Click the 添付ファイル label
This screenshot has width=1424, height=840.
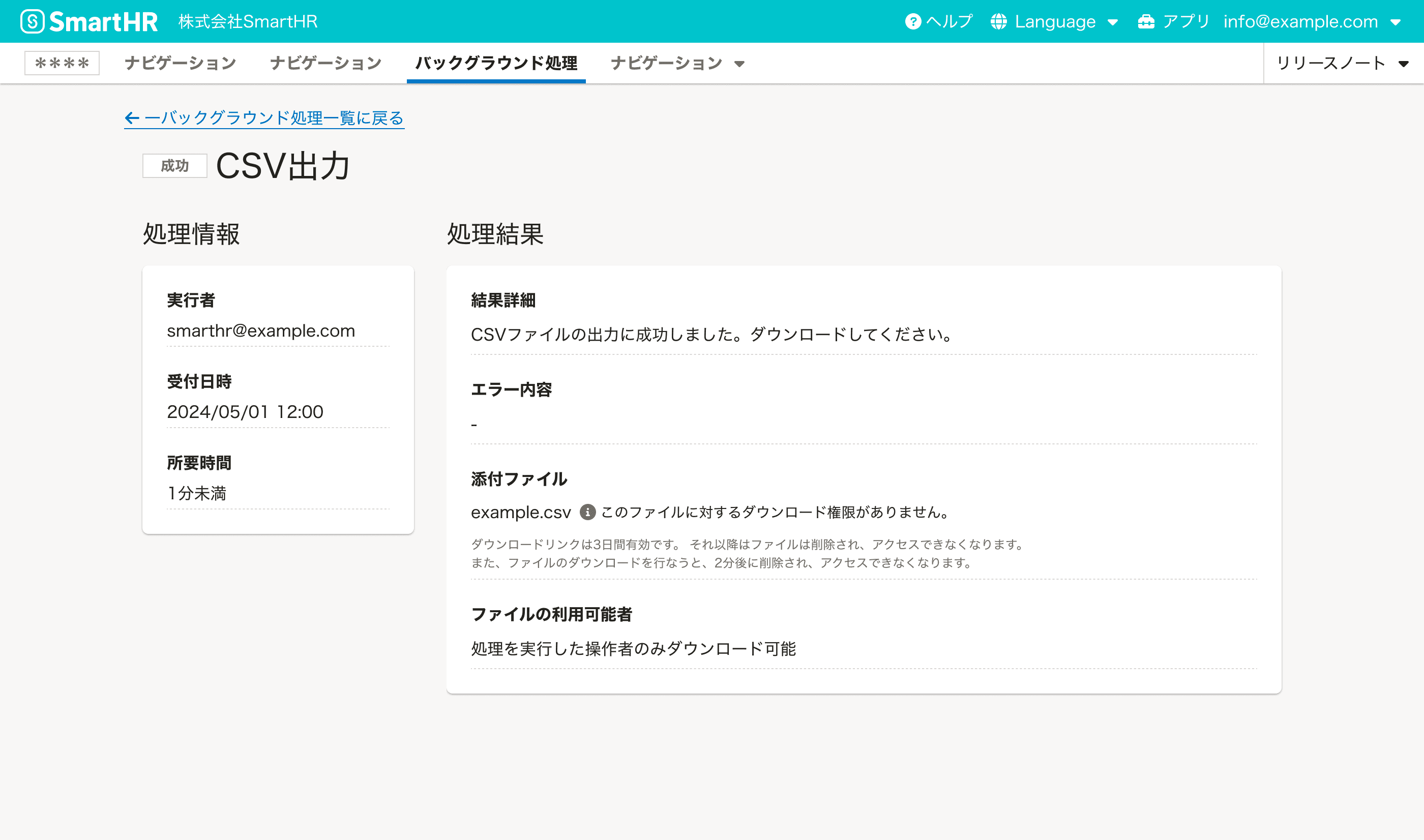pyautogui.click(x=519, y=479)
